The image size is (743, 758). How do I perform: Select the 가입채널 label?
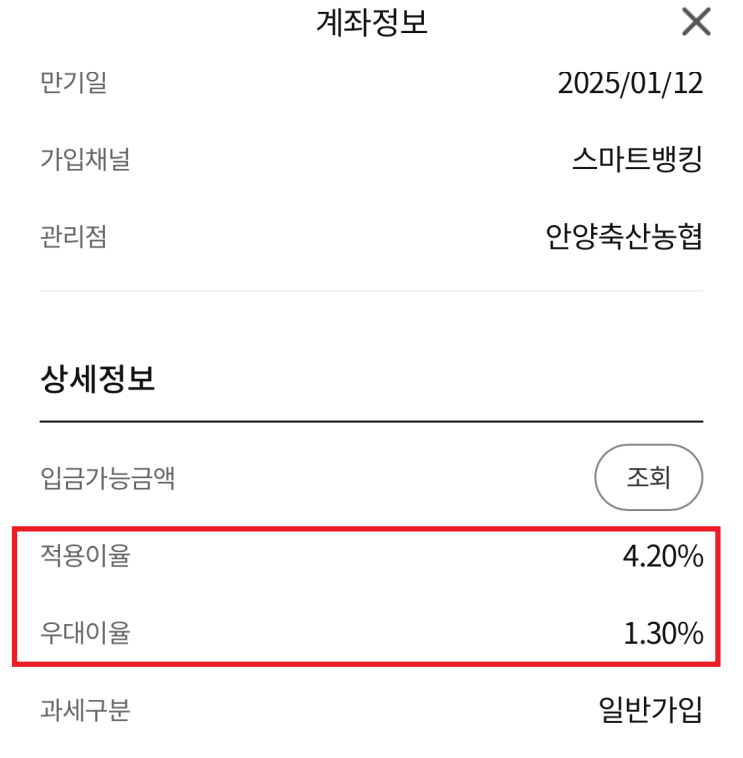tap(85, 159)
